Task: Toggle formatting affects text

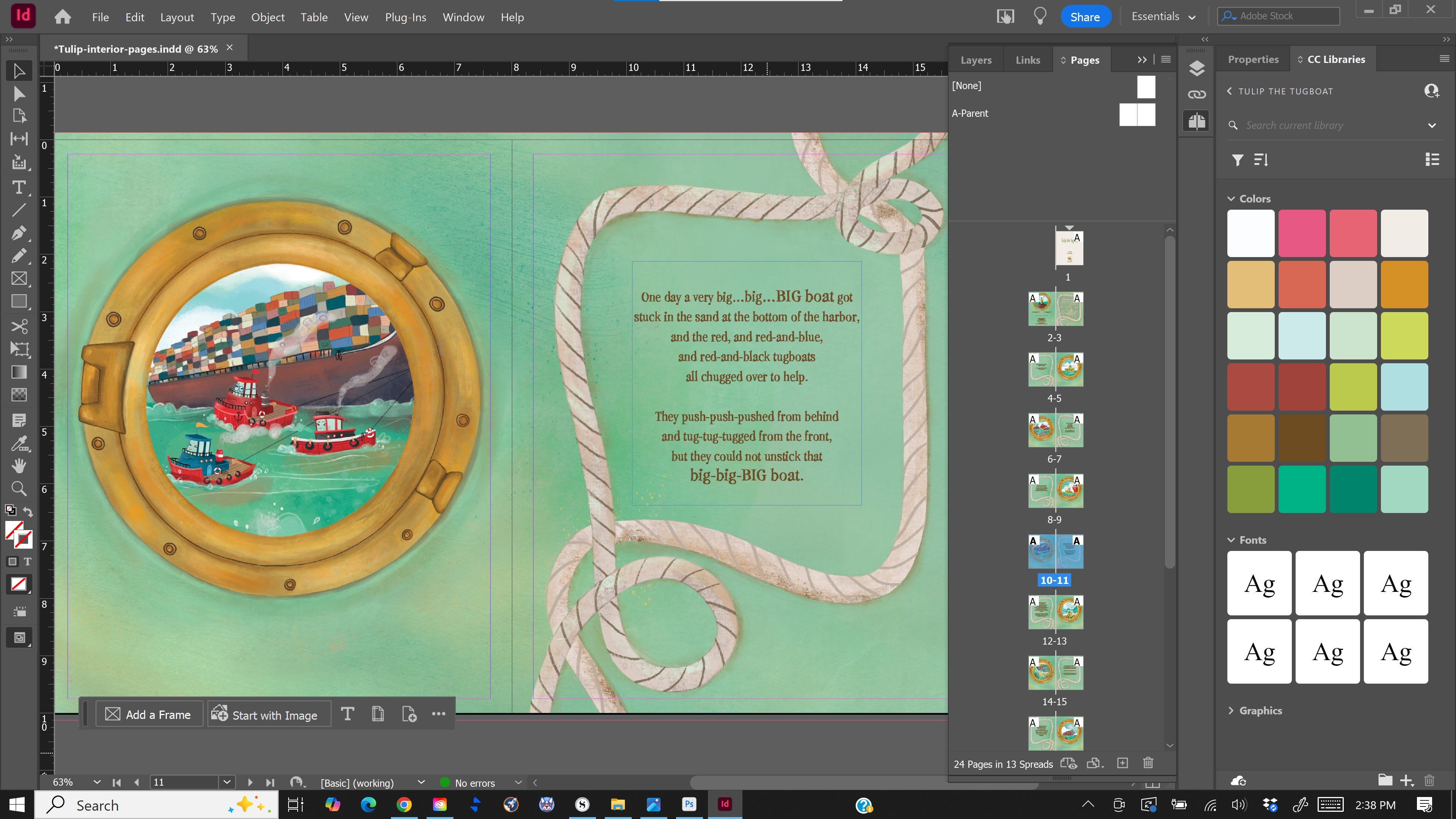Action: [x=28, y=561]
